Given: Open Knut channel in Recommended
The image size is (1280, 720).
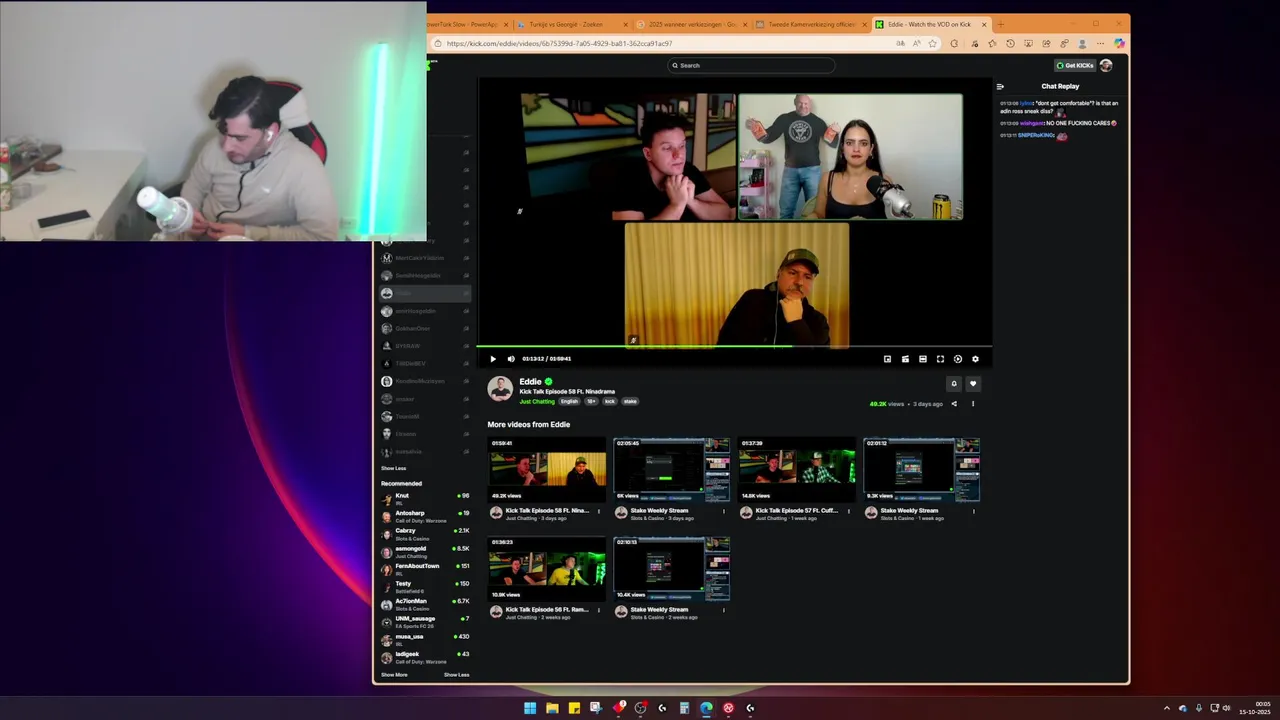Looking at the screenshot, I should (425, 498).
